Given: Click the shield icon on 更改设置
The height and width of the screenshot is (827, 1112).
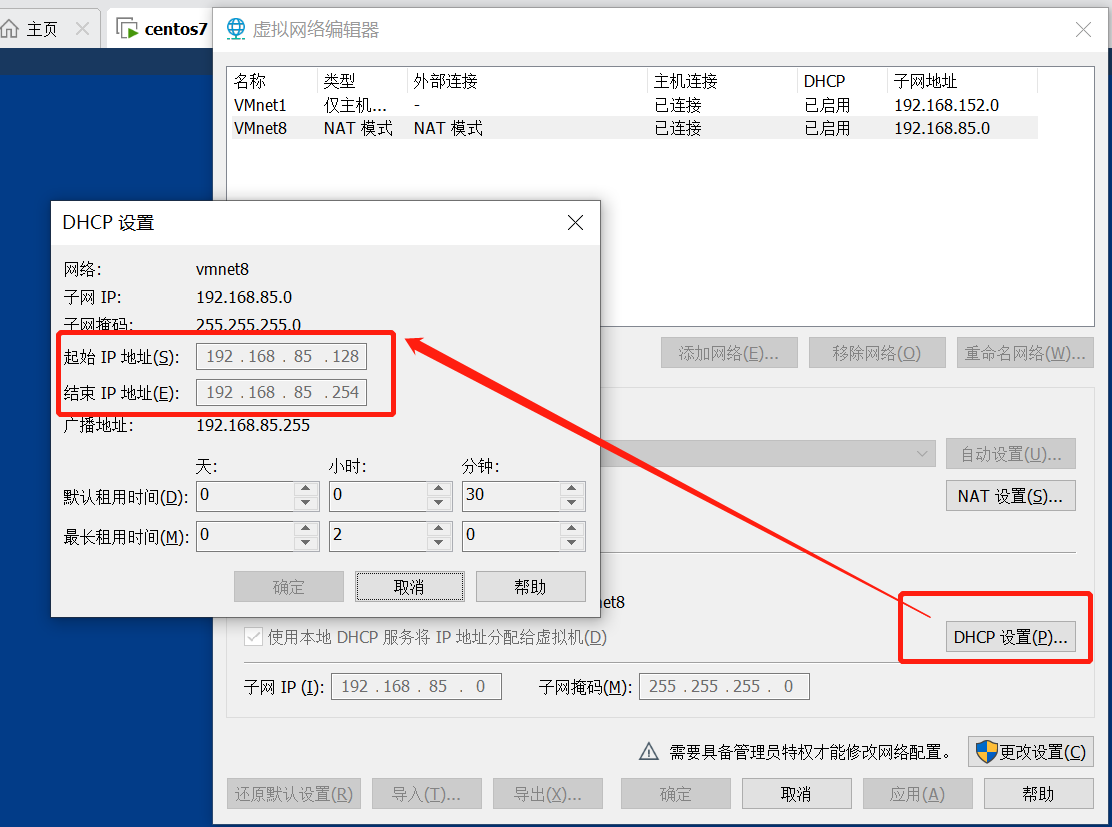Looking at the screenshot, I should click(986, 751).
